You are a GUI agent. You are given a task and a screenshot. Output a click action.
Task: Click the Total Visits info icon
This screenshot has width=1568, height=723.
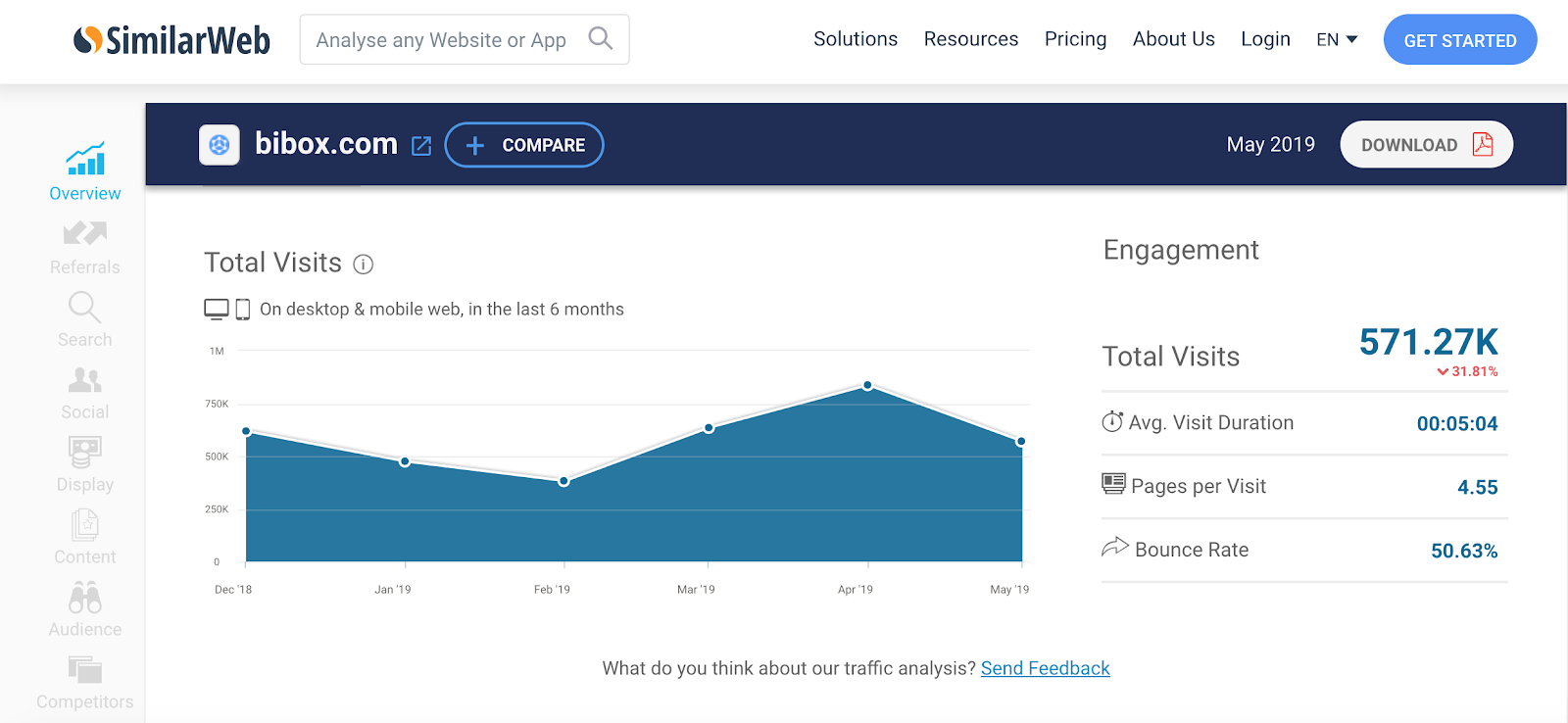(364, 265)
